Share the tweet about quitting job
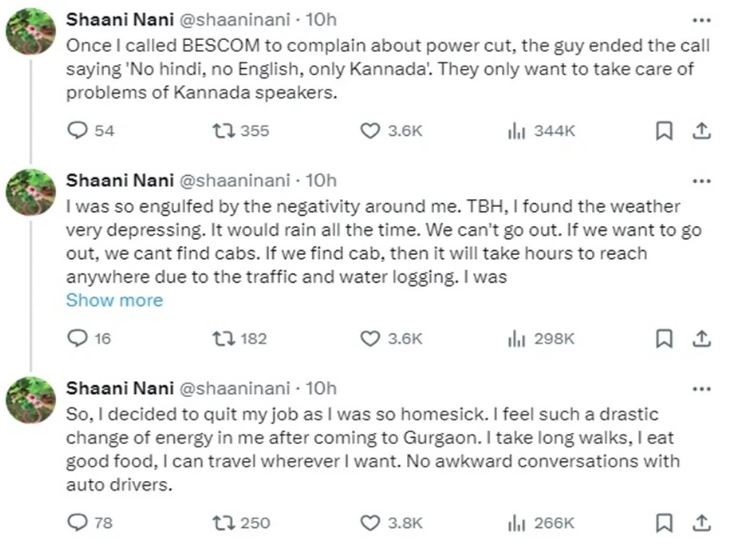Screen dimensions: 735x551 pyautogui.click(x=701, y=522)
